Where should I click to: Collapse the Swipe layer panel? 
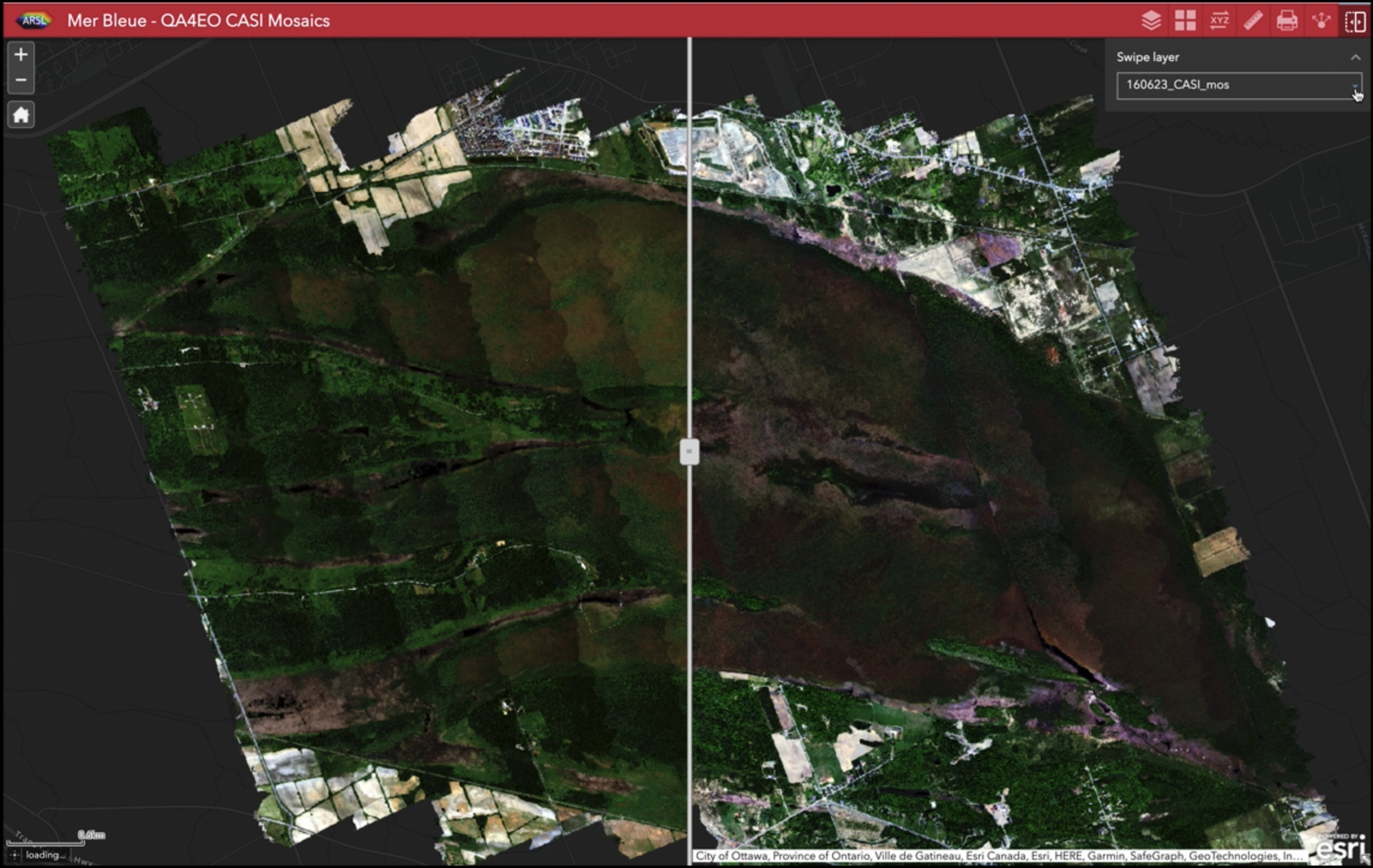[x=1356, y=58]
